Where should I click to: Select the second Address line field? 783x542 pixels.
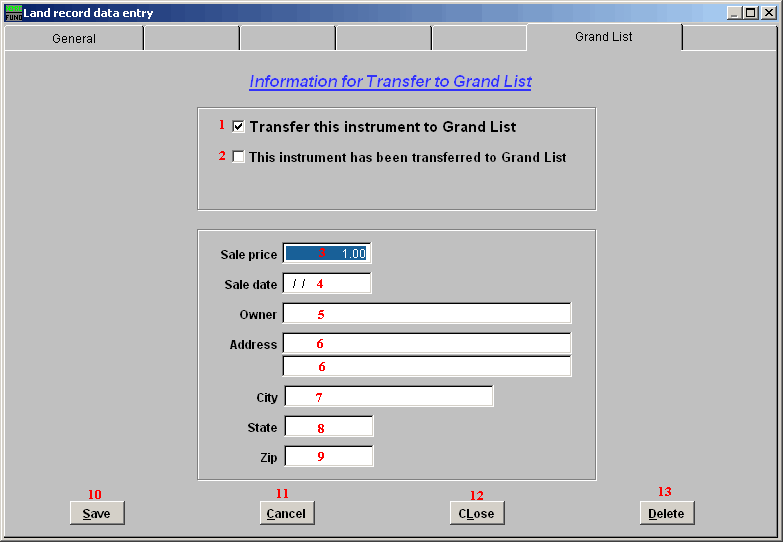pos(427,366)
